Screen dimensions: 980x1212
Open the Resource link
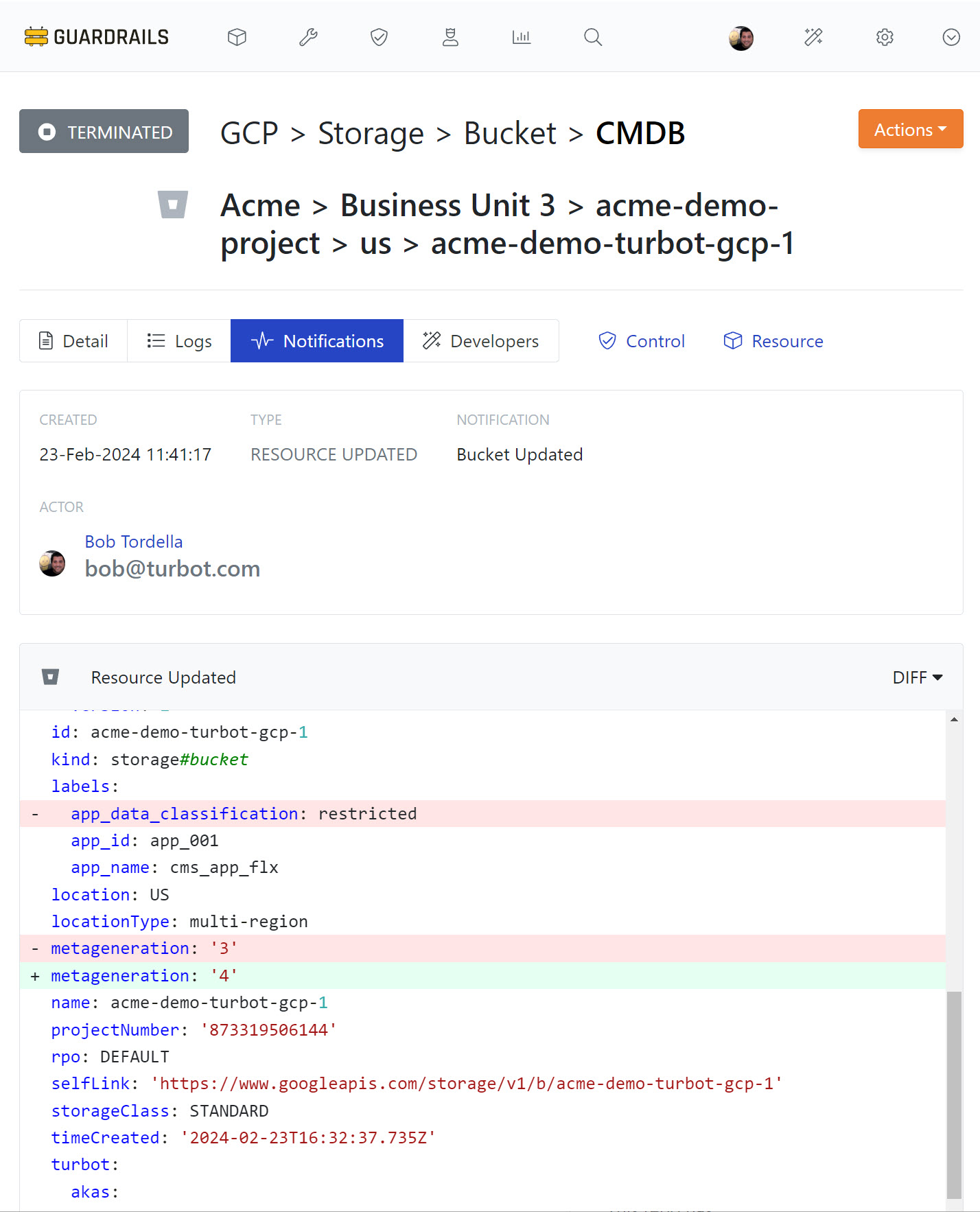(x=773, y=341)
